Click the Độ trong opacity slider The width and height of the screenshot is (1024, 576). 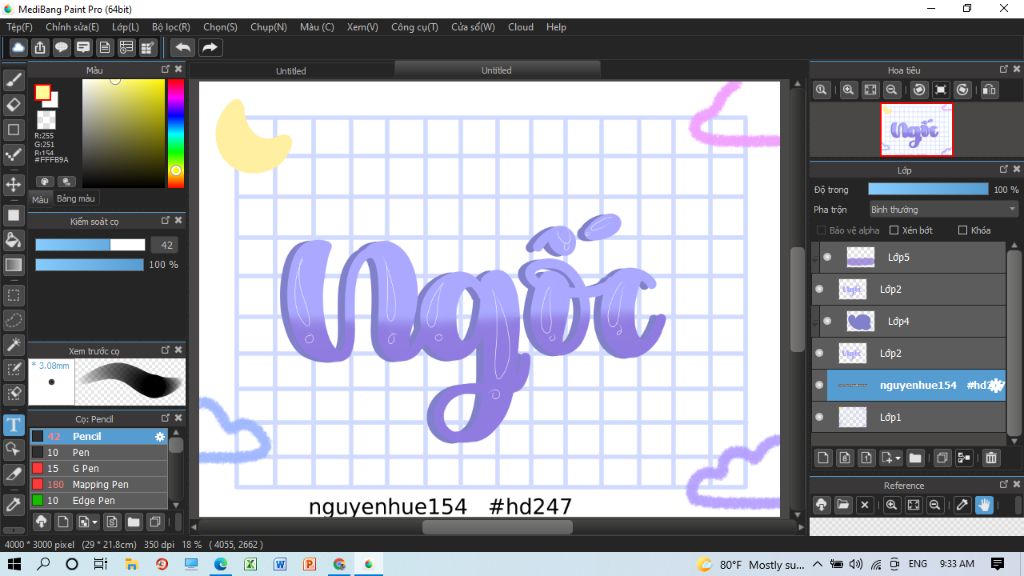click(928, 189)
